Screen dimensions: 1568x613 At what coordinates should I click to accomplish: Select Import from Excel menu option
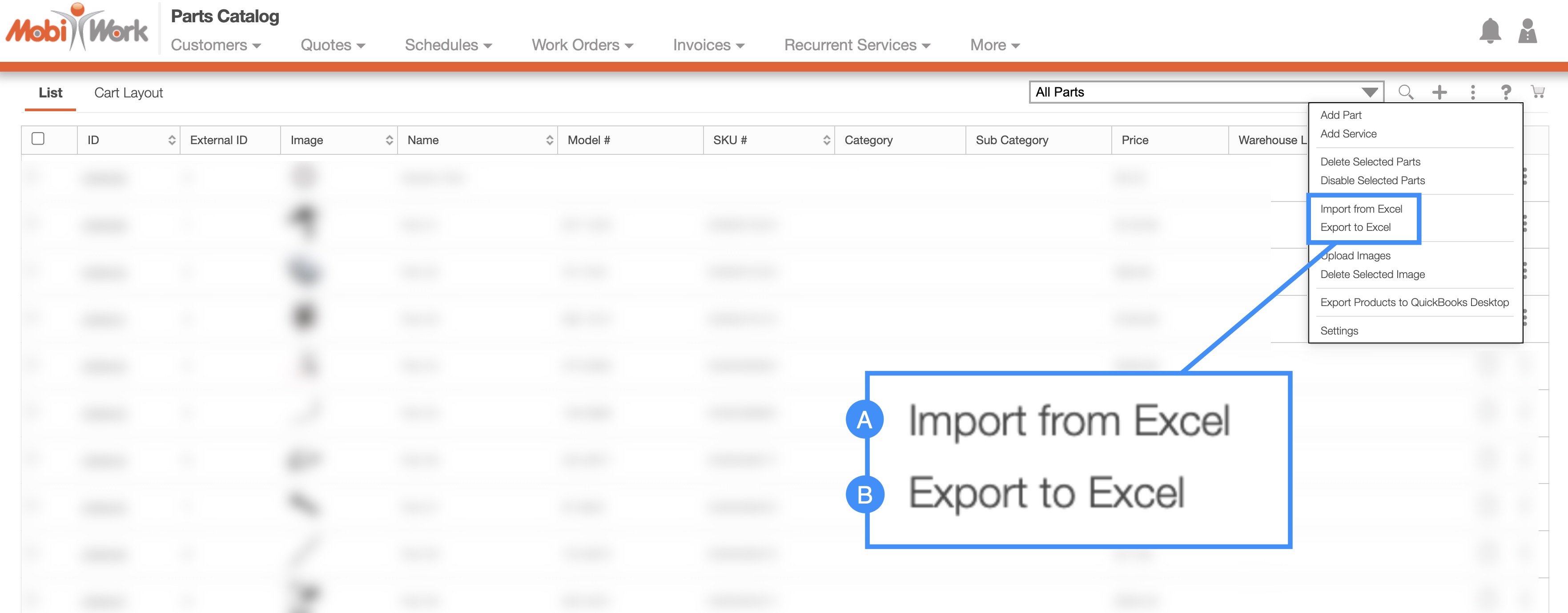tap(1361, 209)
